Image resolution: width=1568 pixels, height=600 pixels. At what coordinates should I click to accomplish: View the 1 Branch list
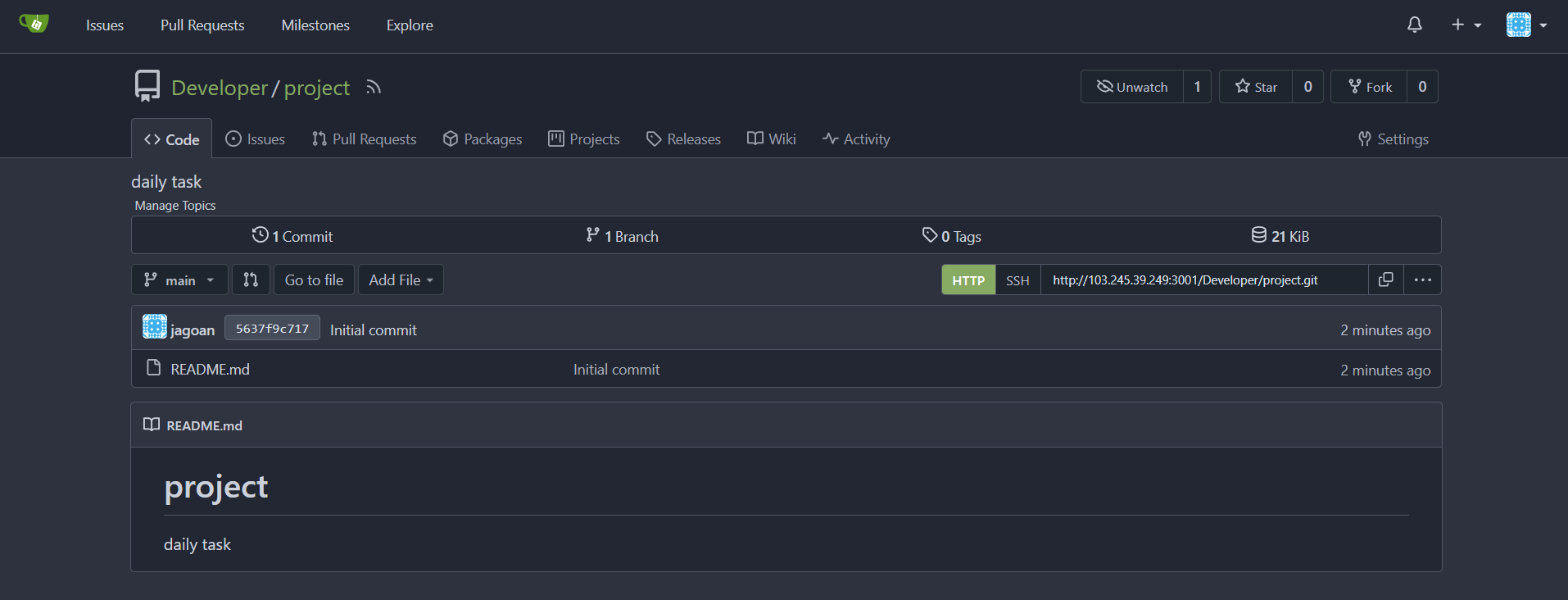pyautogui.click(x=623, y=236)
